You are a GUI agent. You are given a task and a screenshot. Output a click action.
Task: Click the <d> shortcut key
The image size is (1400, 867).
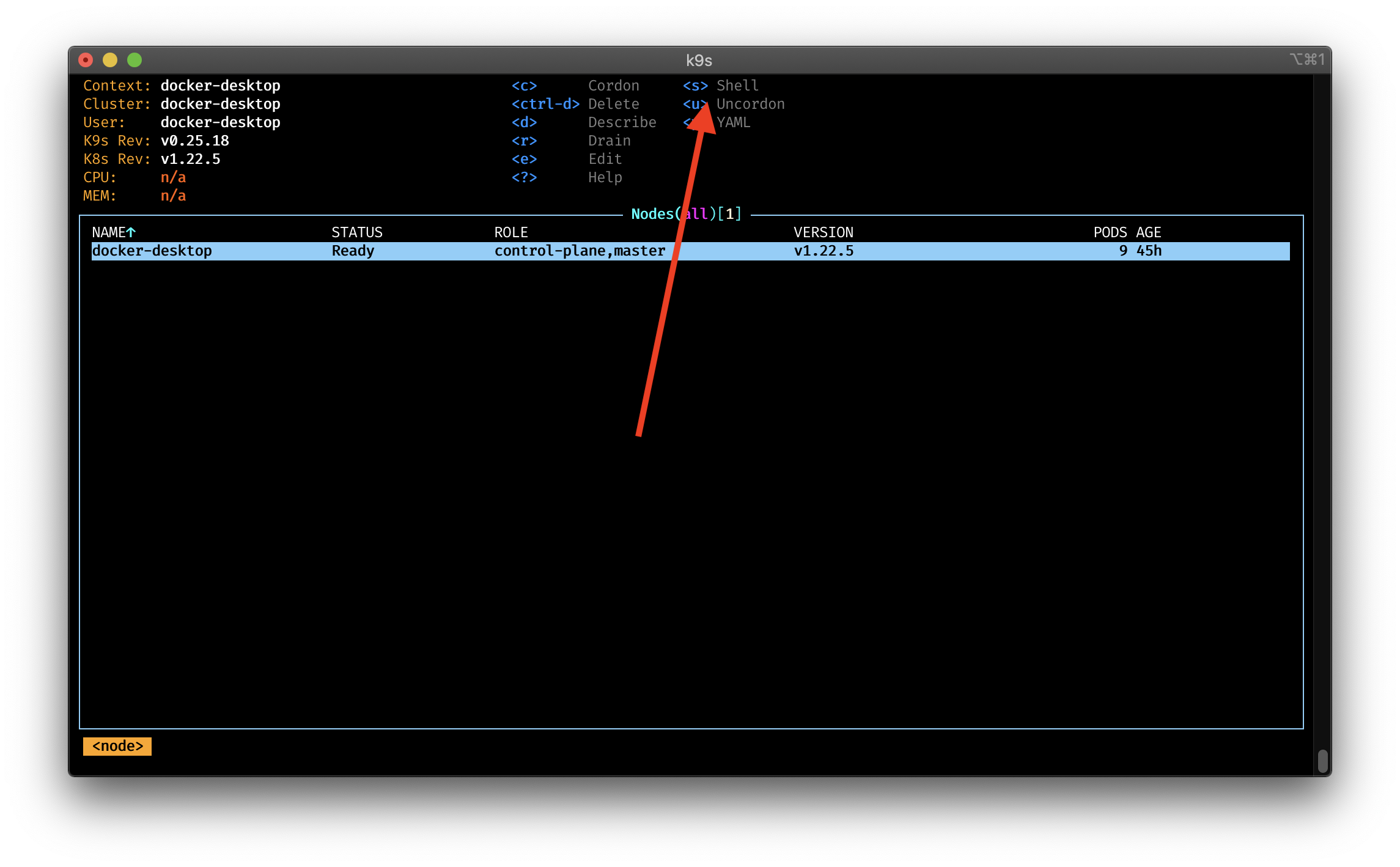tap(524, 122)
